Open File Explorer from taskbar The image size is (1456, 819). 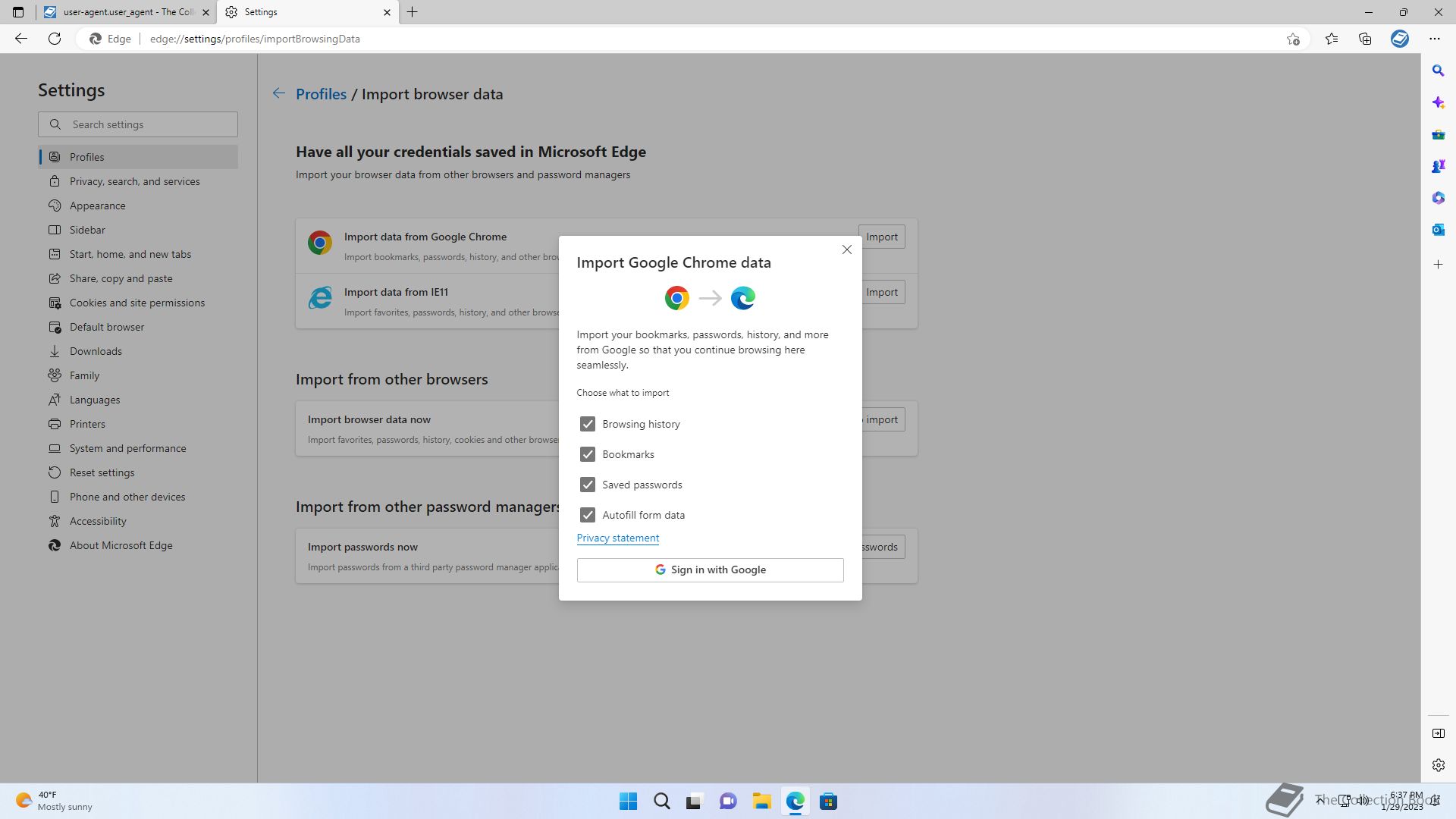click(761, 802)
